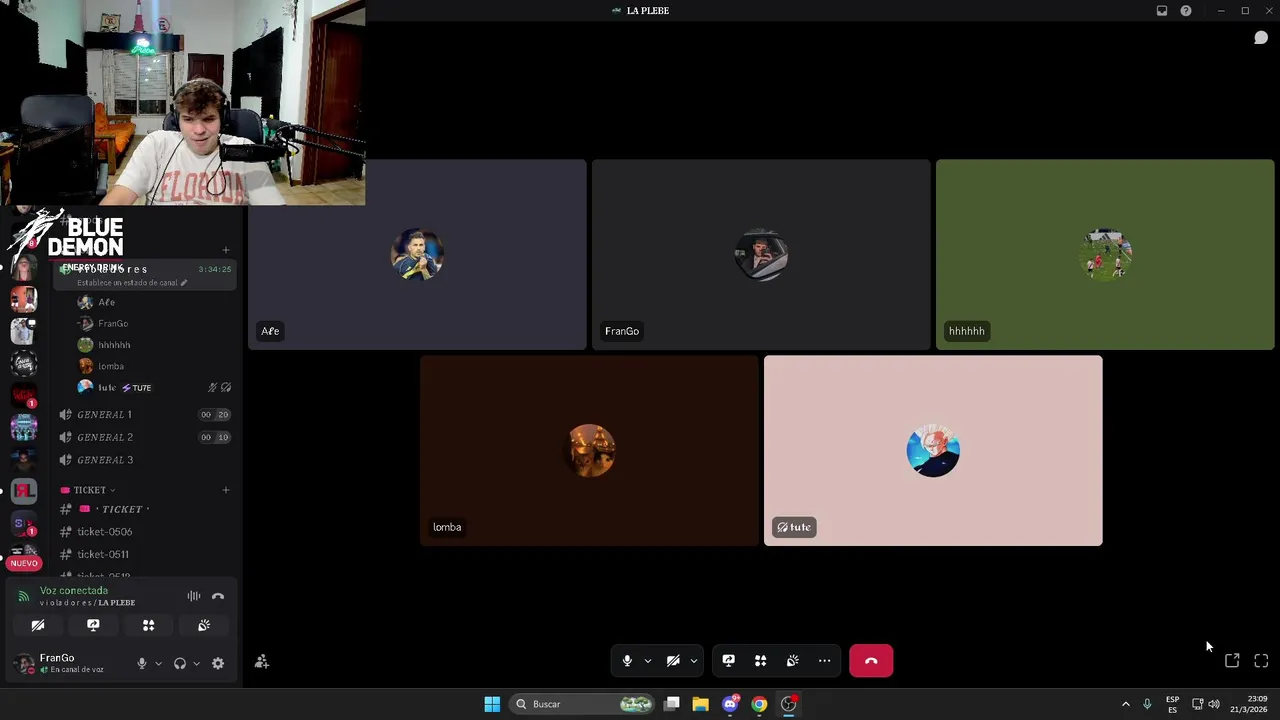
Task: Focus the tute pink video tile
Action: pos(933,451)
